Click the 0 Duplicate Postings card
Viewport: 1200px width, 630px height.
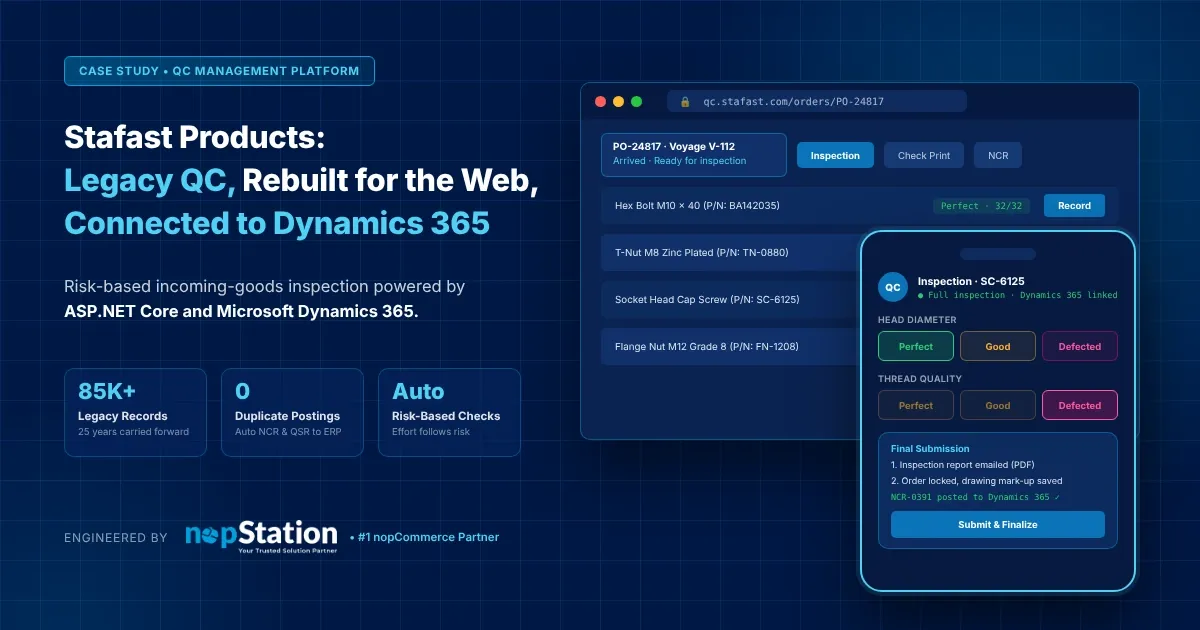292,412
